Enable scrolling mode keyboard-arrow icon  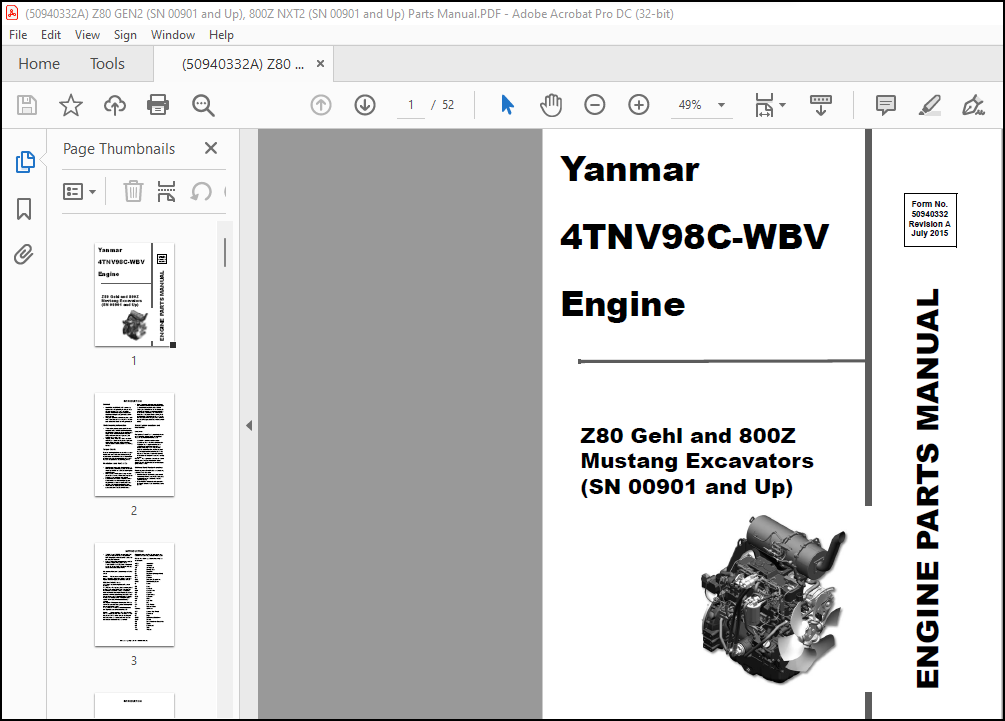pos(820,104)
